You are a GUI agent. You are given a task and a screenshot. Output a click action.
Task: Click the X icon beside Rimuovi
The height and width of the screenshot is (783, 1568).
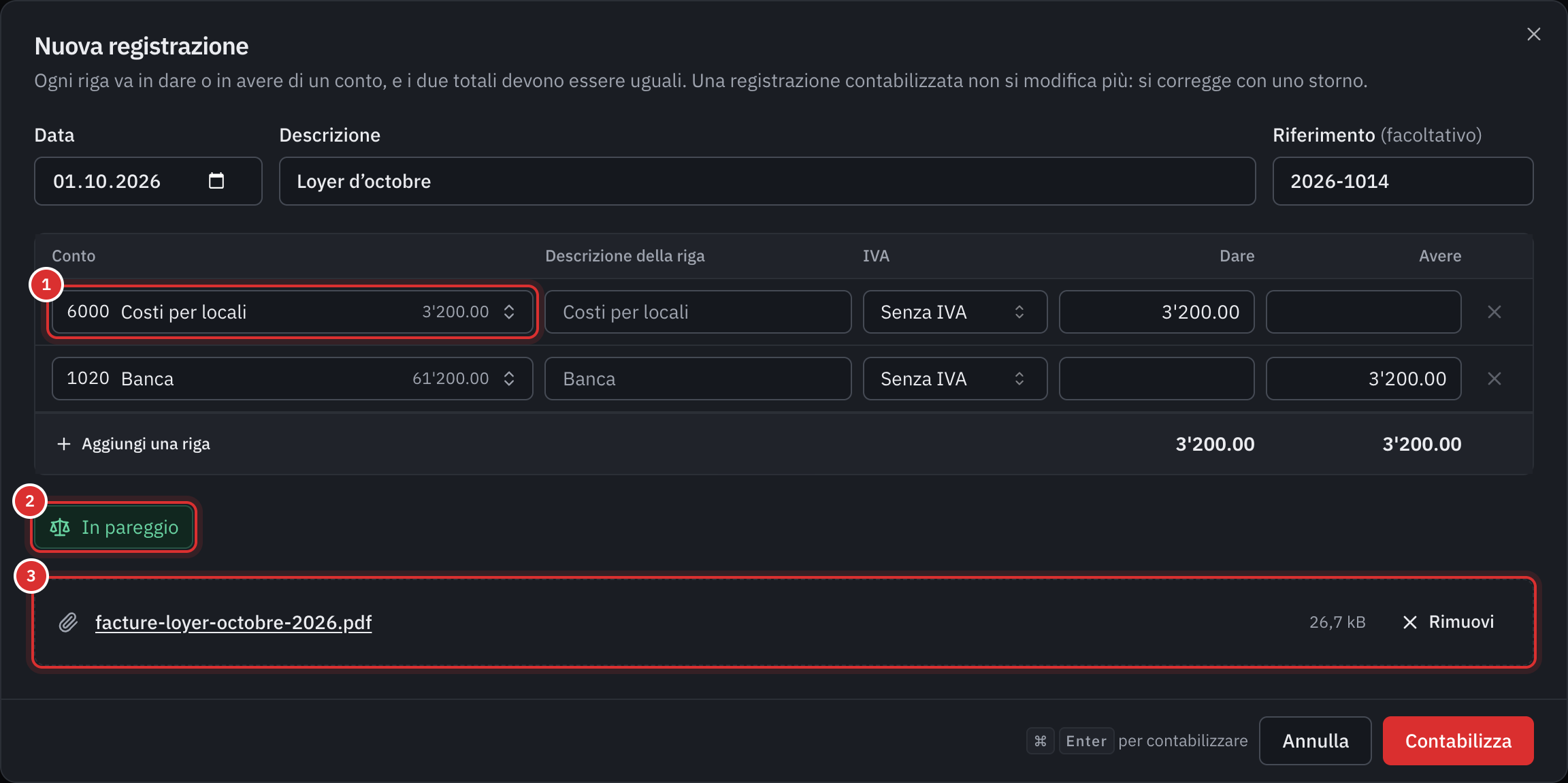(1410, 622)
